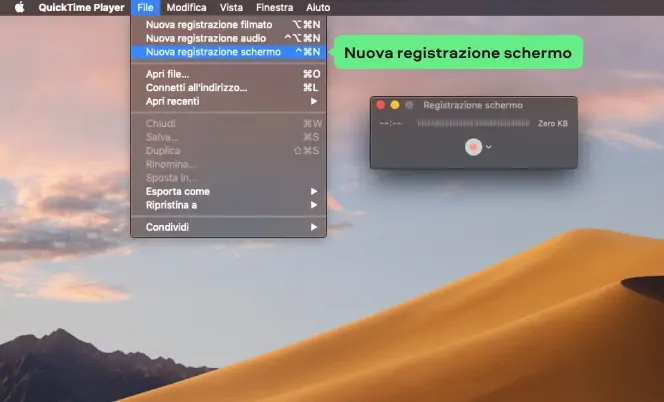The width and height of the screenshot is (664, 402).
Task: Expand the Condividi submenu
Action: tap(228, 227)
